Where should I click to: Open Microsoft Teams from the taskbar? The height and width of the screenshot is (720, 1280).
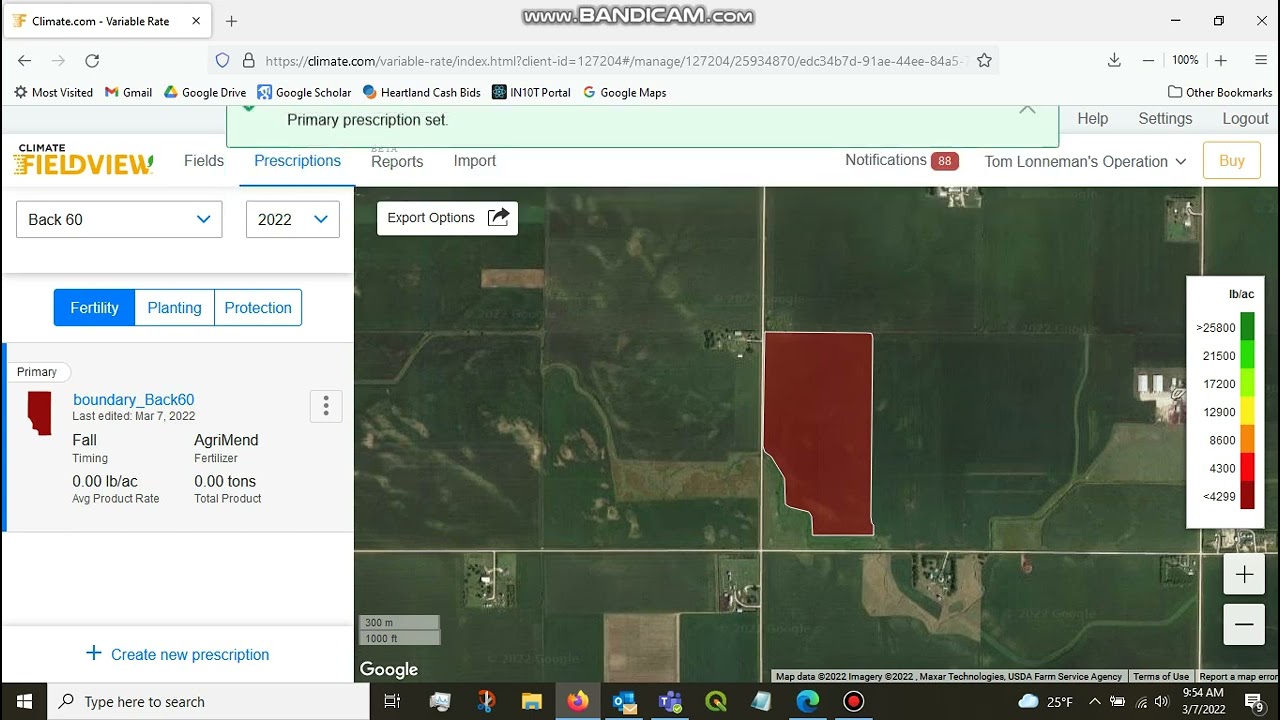(x=670, y=701)
